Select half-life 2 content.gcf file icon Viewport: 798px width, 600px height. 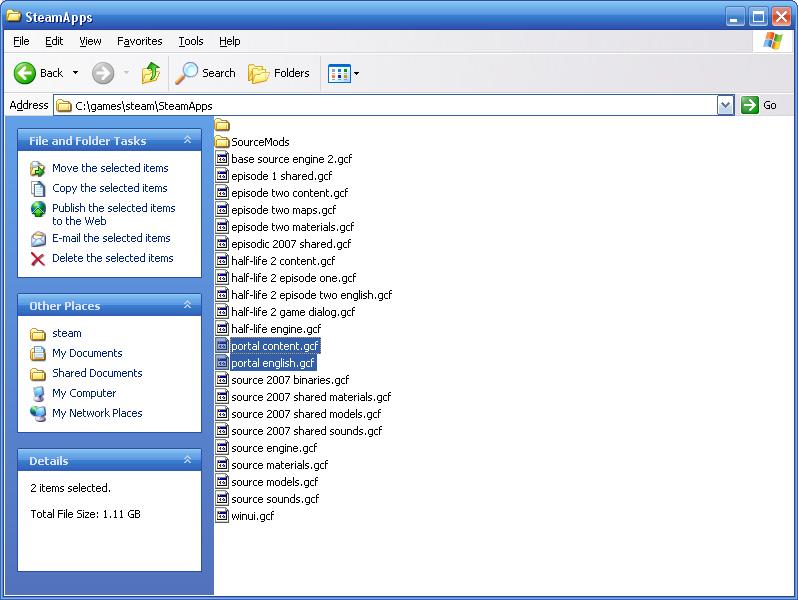222,261
